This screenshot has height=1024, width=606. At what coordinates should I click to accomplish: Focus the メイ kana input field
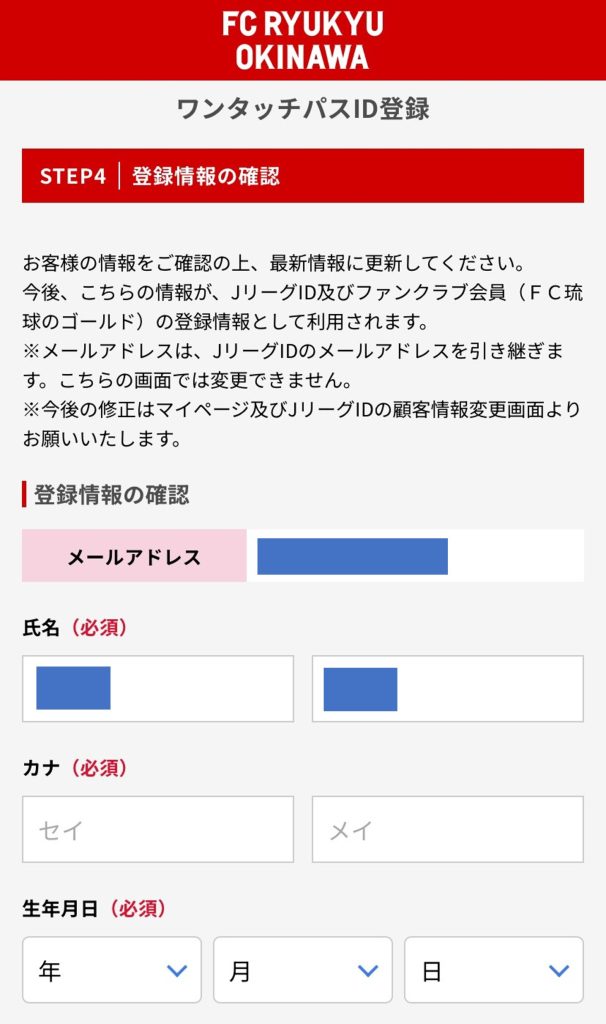447,829
